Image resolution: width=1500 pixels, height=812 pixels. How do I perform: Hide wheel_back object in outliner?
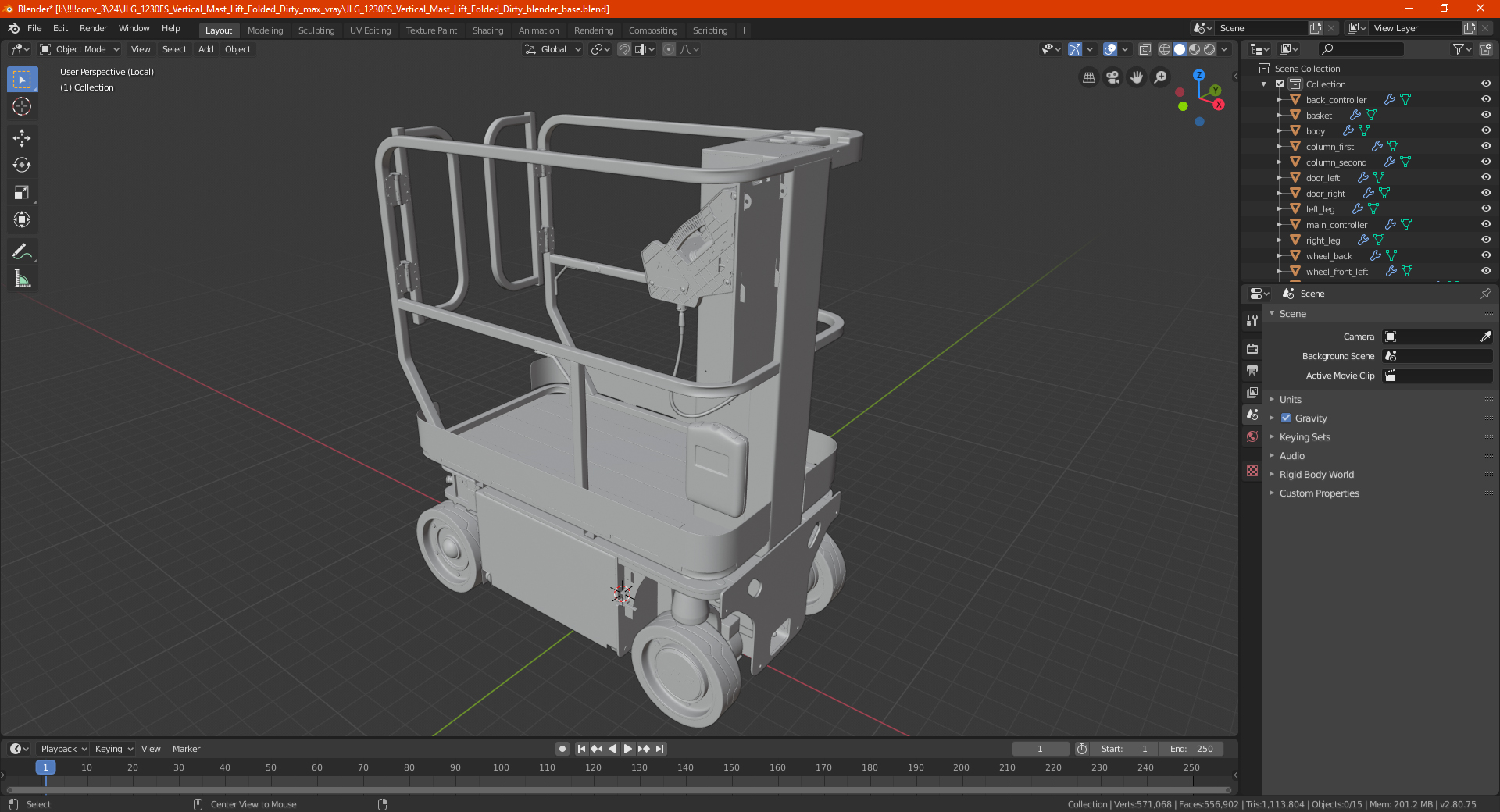tap(1486, 255)
